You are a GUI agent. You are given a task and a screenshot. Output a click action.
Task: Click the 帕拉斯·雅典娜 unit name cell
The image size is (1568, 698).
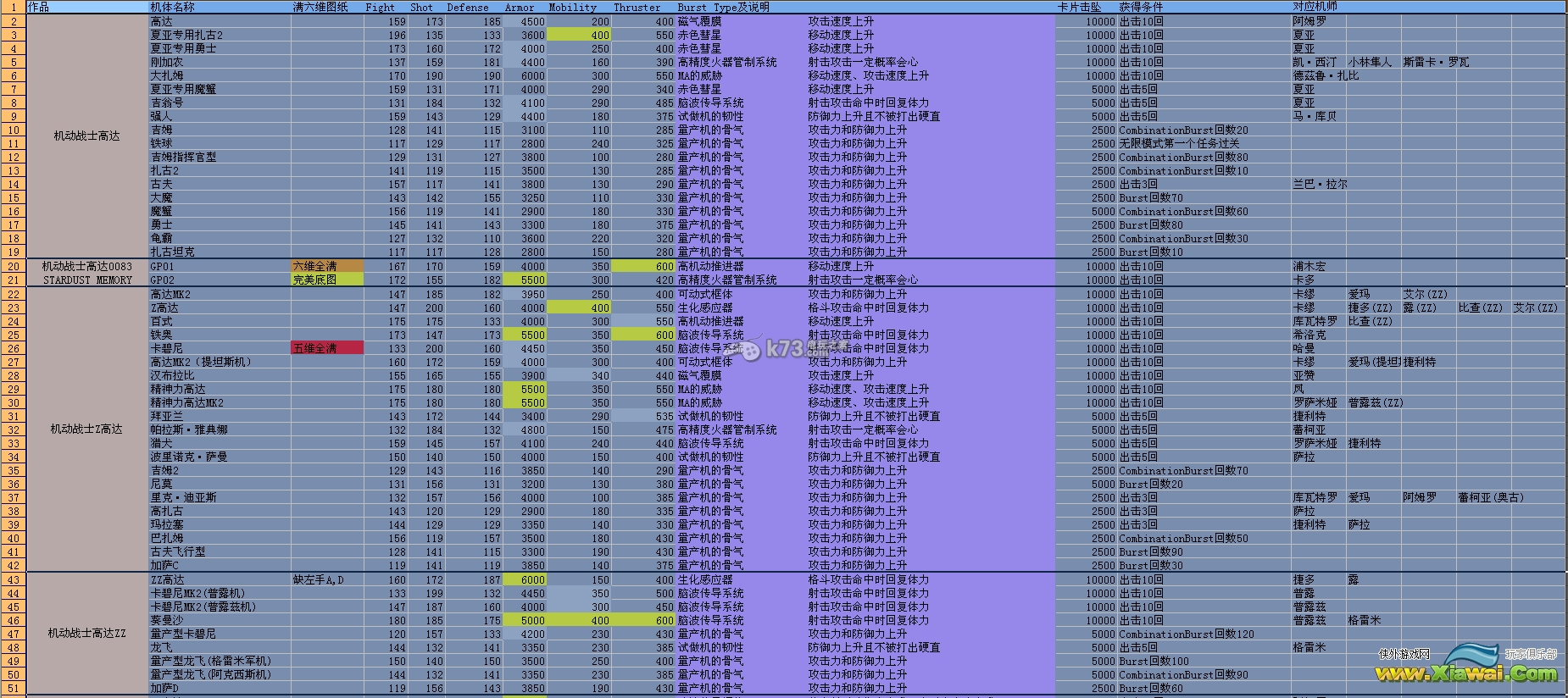tap(220, 429)
